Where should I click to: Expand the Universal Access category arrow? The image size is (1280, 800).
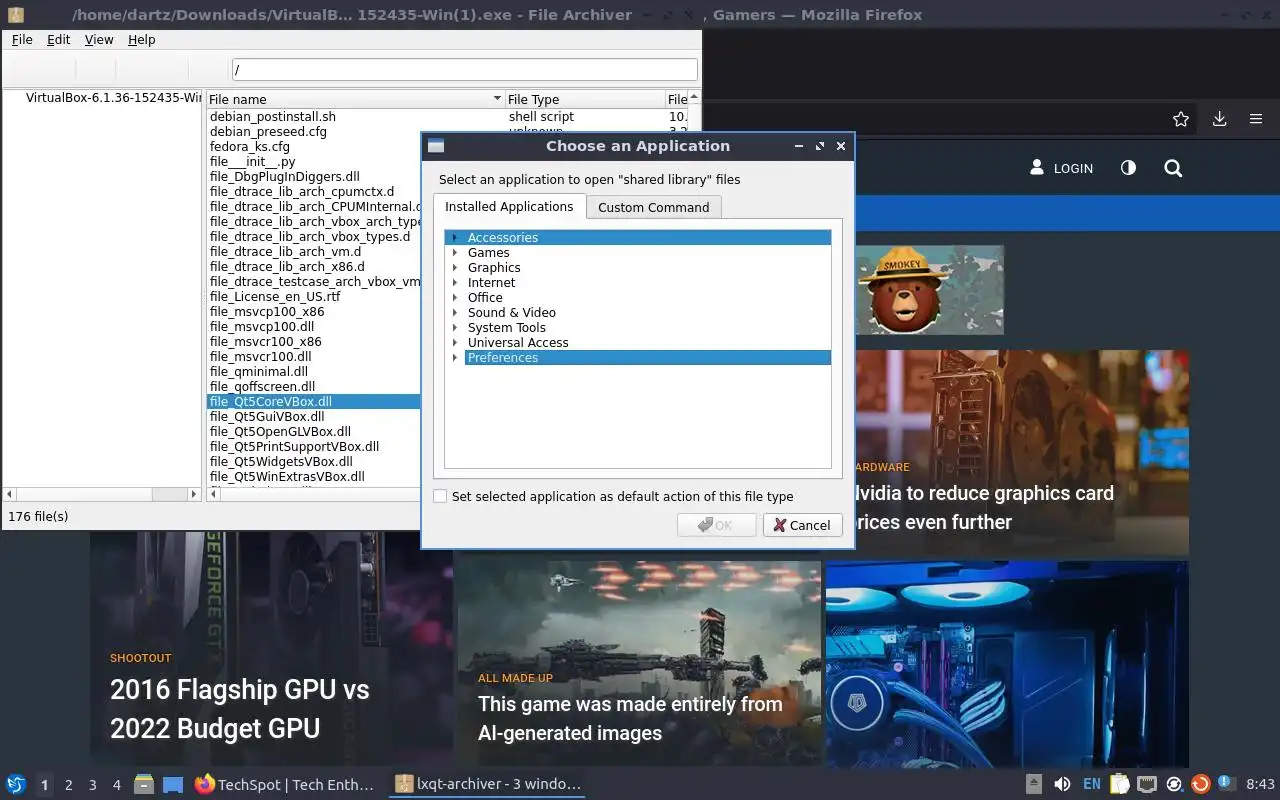coord(454,342)
